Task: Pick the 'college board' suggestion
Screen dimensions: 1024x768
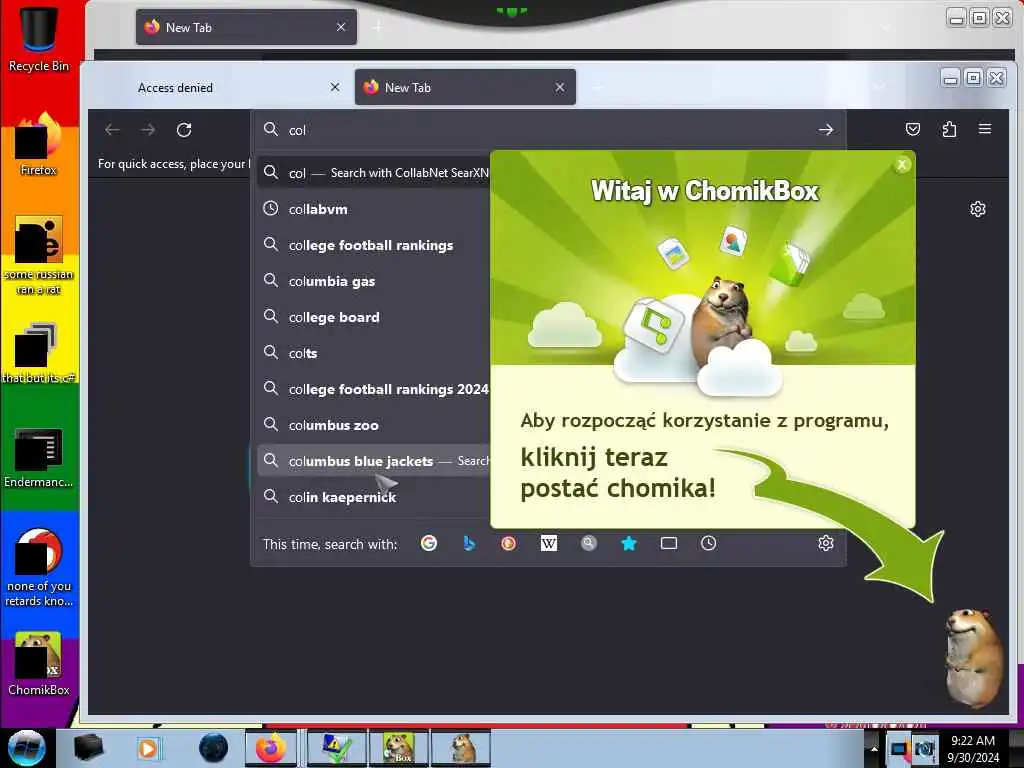Action: [376, 317]
